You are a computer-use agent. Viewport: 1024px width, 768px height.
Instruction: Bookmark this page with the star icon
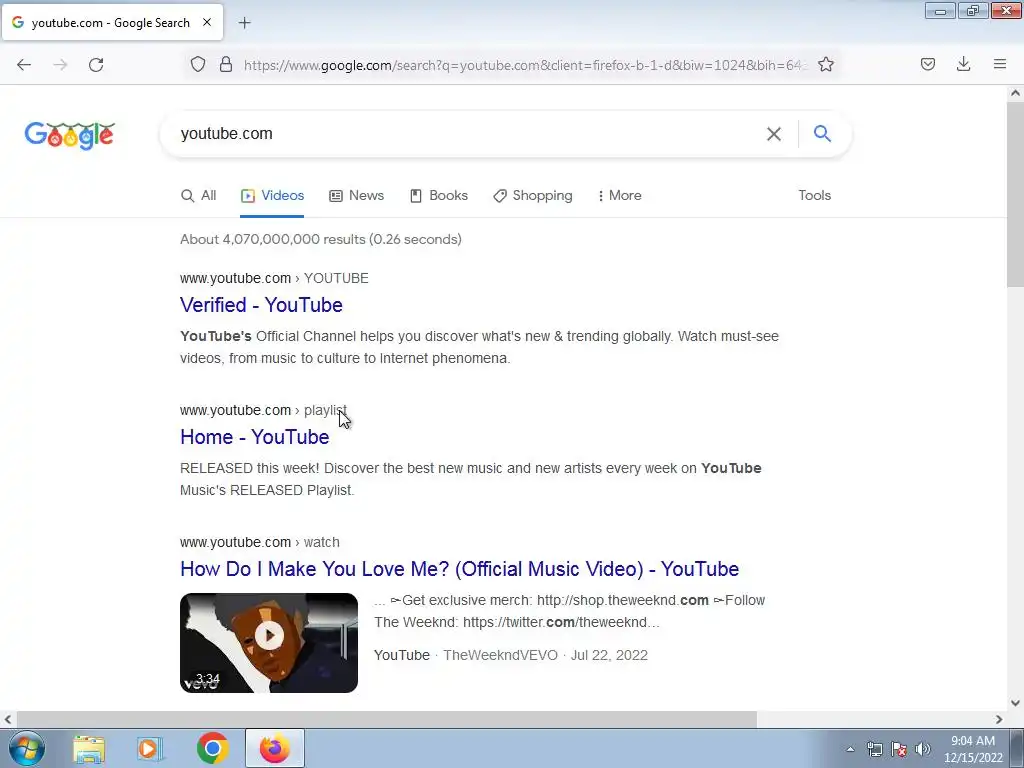tap(825, 64)
